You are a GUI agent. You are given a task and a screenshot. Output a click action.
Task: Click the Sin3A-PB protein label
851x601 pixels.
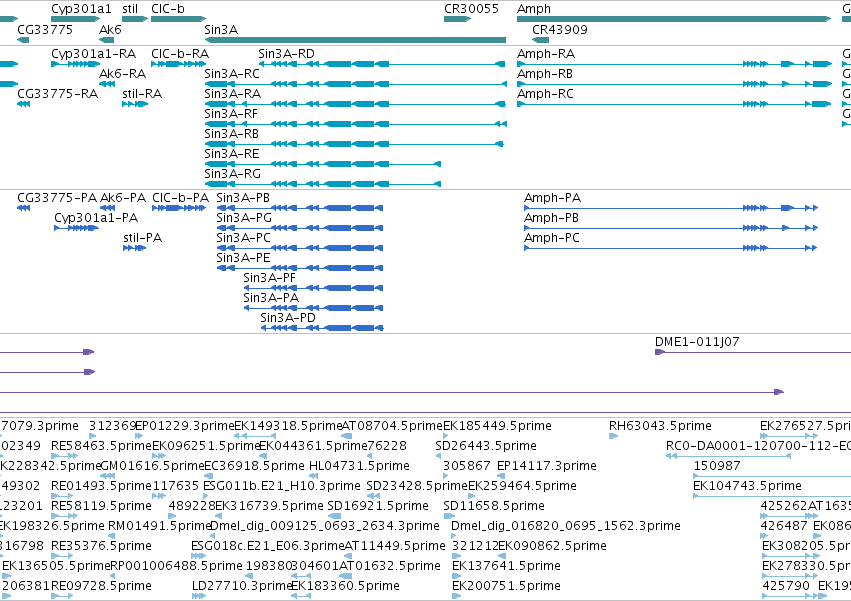tap(243, 198)
